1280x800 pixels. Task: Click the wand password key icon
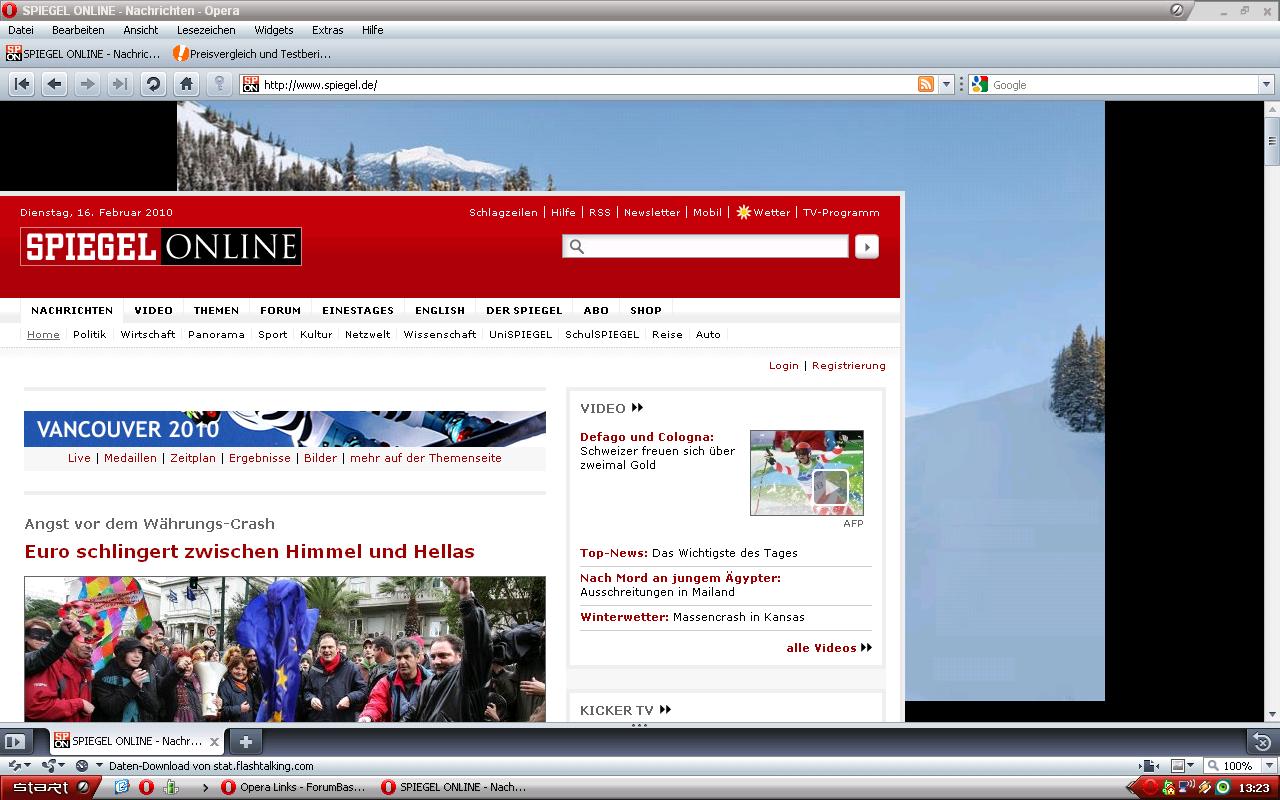[x=218, y=85]
